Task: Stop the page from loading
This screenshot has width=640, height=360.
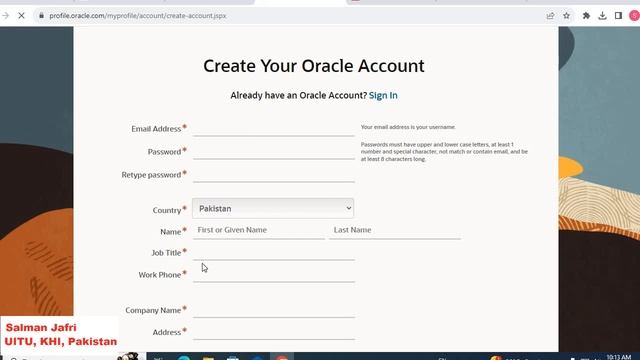Action: (x=21, y=16)
